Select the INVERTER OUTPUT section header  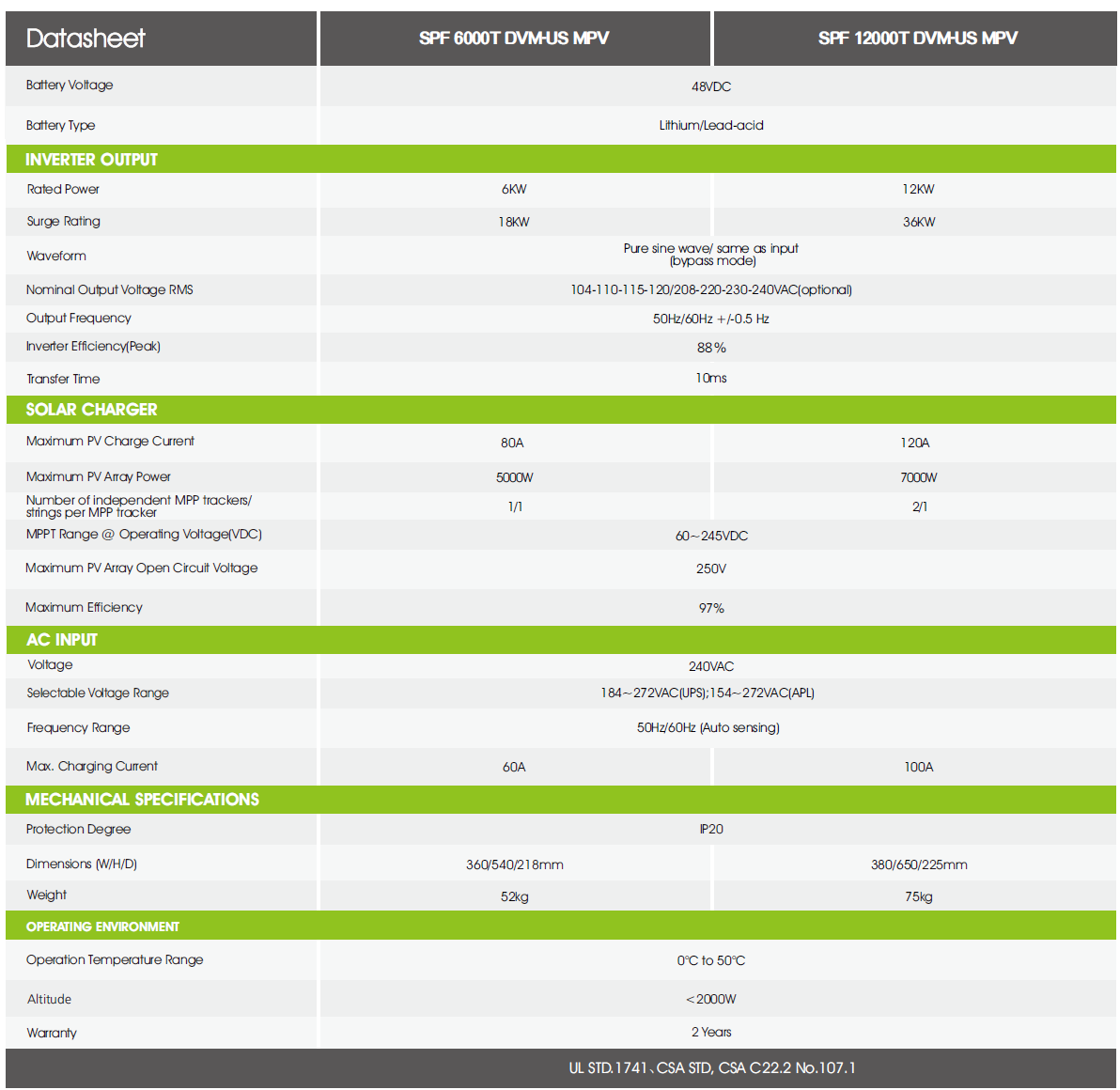coord(91,160)
